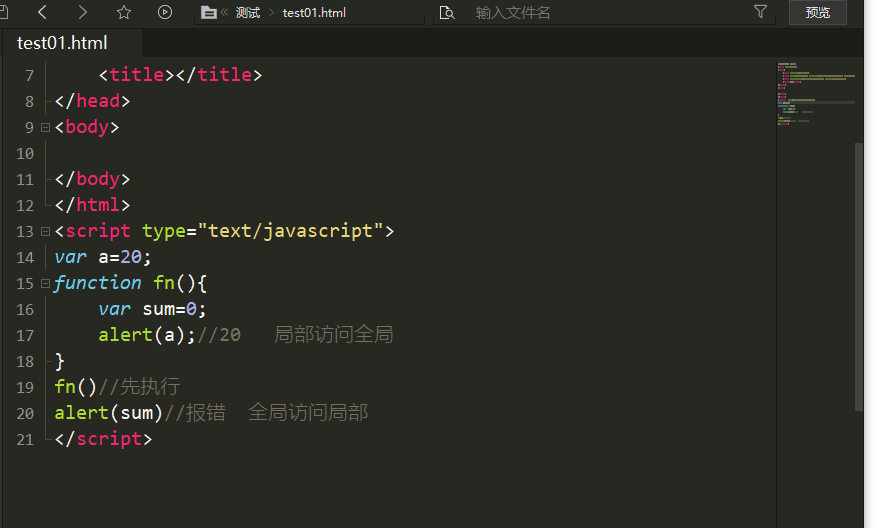The height and width of the screenshot is (528, 879).
Task: Select the 测试 breadcrumb folder
Action: coord(248,12)
